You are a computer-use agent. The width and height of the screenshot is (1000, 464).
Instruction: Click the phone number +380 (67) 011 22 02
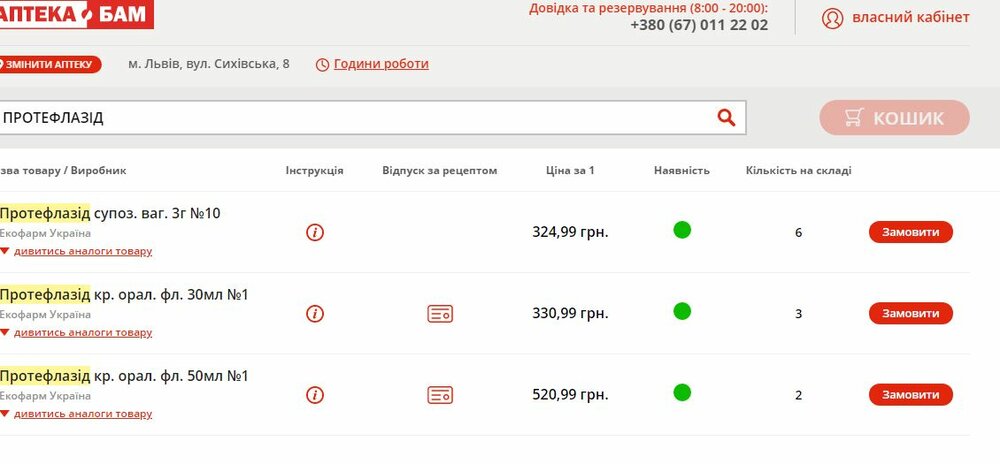pyautogui.click(x=699, y=25)
